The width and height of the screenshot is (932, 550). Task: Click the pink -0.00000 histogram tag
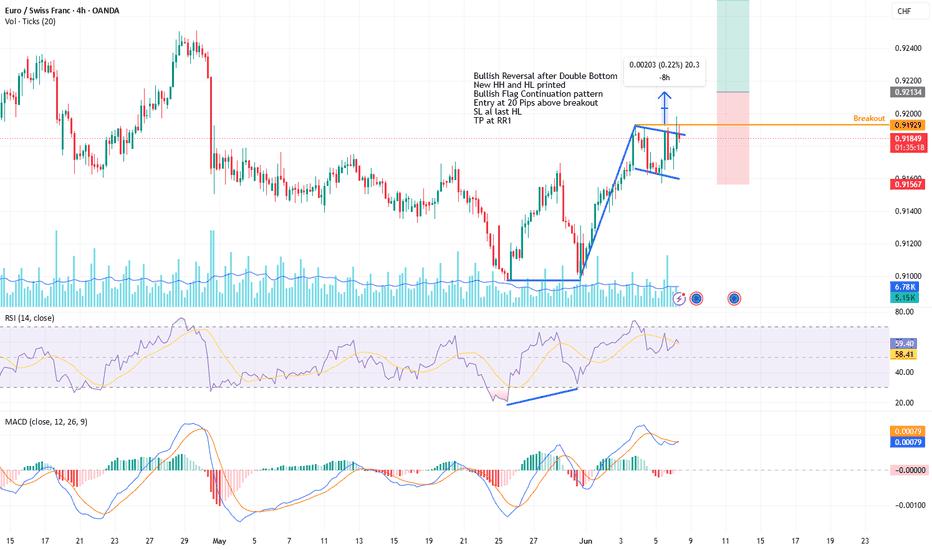[x=909, y=470]
